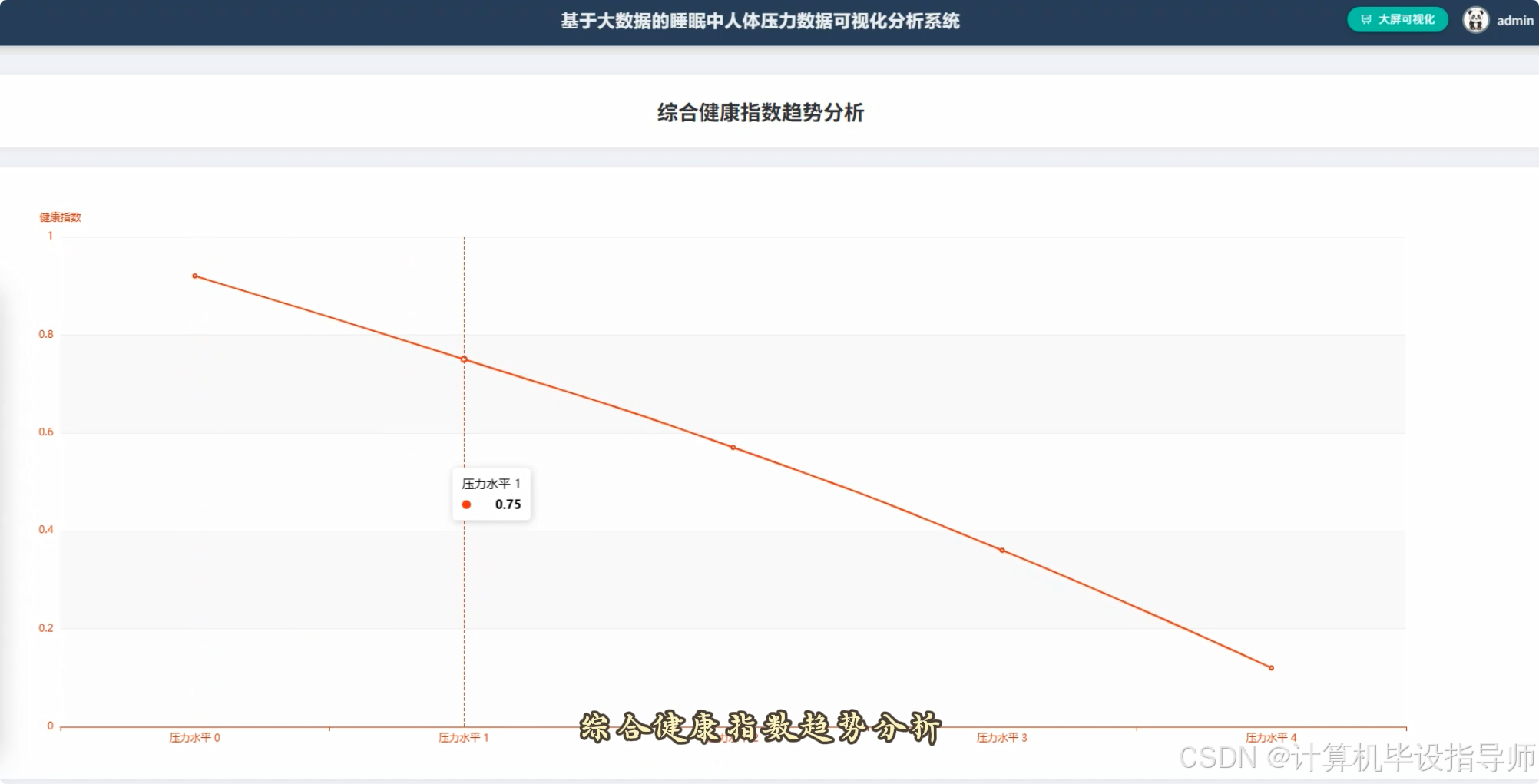Click the panda admin avatar icon
Image resolution: width=1539 pixels, height=784 pixels.
tap(1475, 20)
